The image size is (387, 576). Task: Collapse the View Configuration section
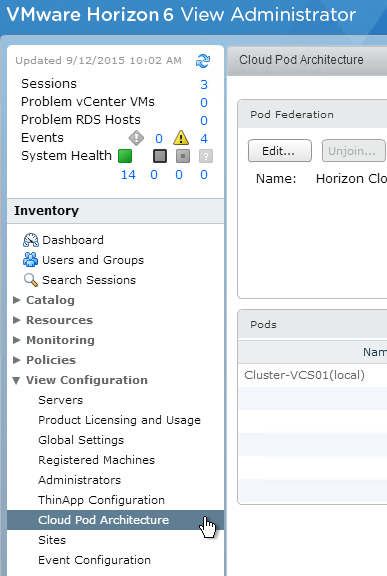[x=16, y=381]
